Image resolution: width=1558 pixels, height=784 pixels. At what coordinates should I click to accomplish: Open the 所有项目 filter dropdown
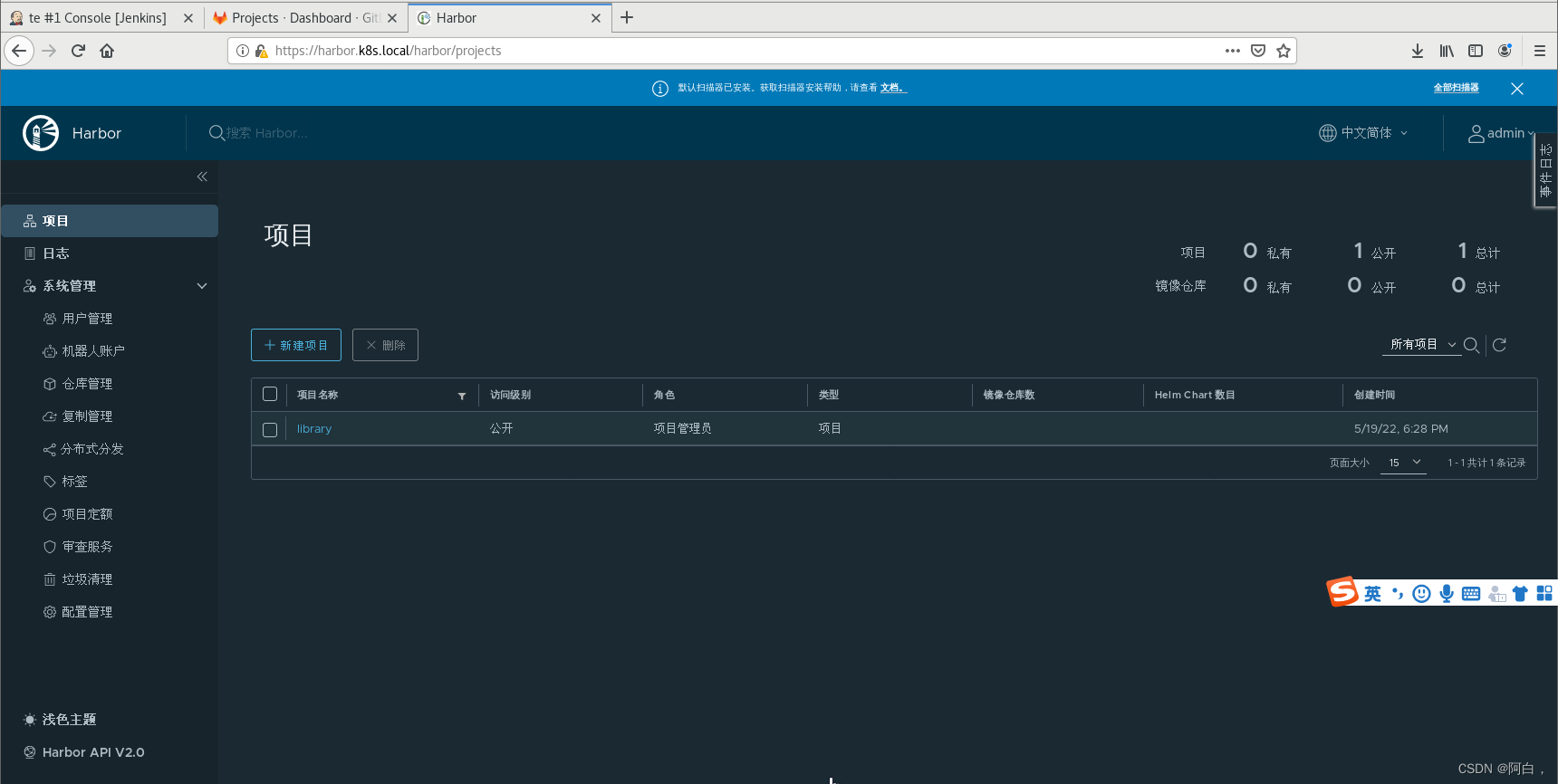pyautogui.click(x=1424, y=345)
